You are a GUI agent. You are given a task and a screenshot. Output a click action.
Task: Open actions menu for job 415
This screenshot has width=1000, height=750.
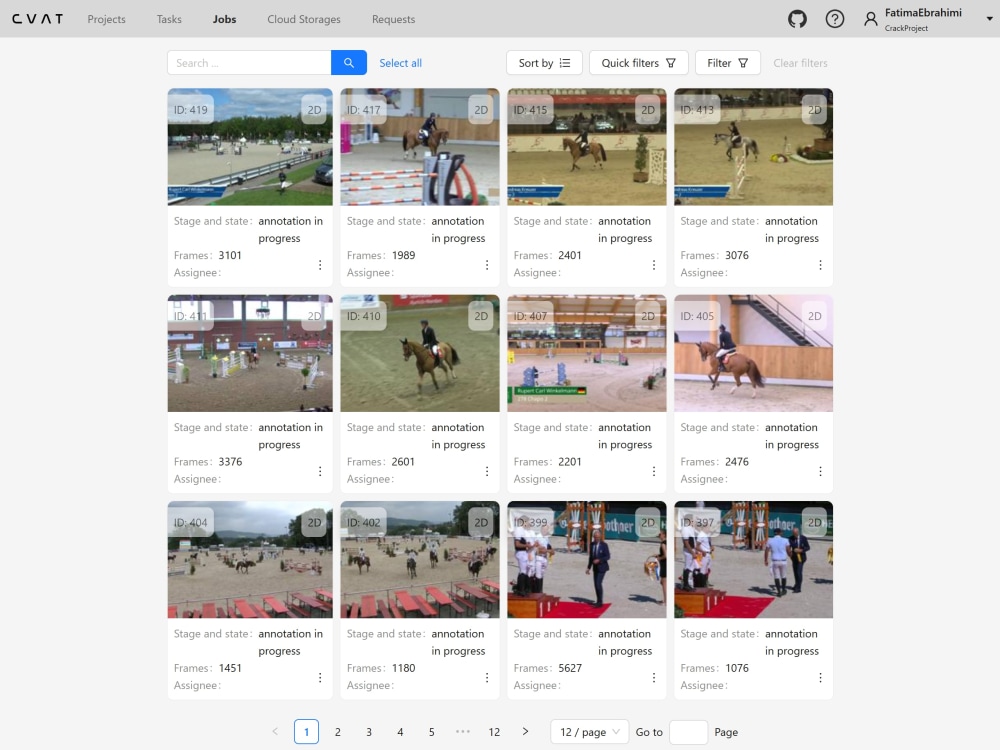[654, 265]
